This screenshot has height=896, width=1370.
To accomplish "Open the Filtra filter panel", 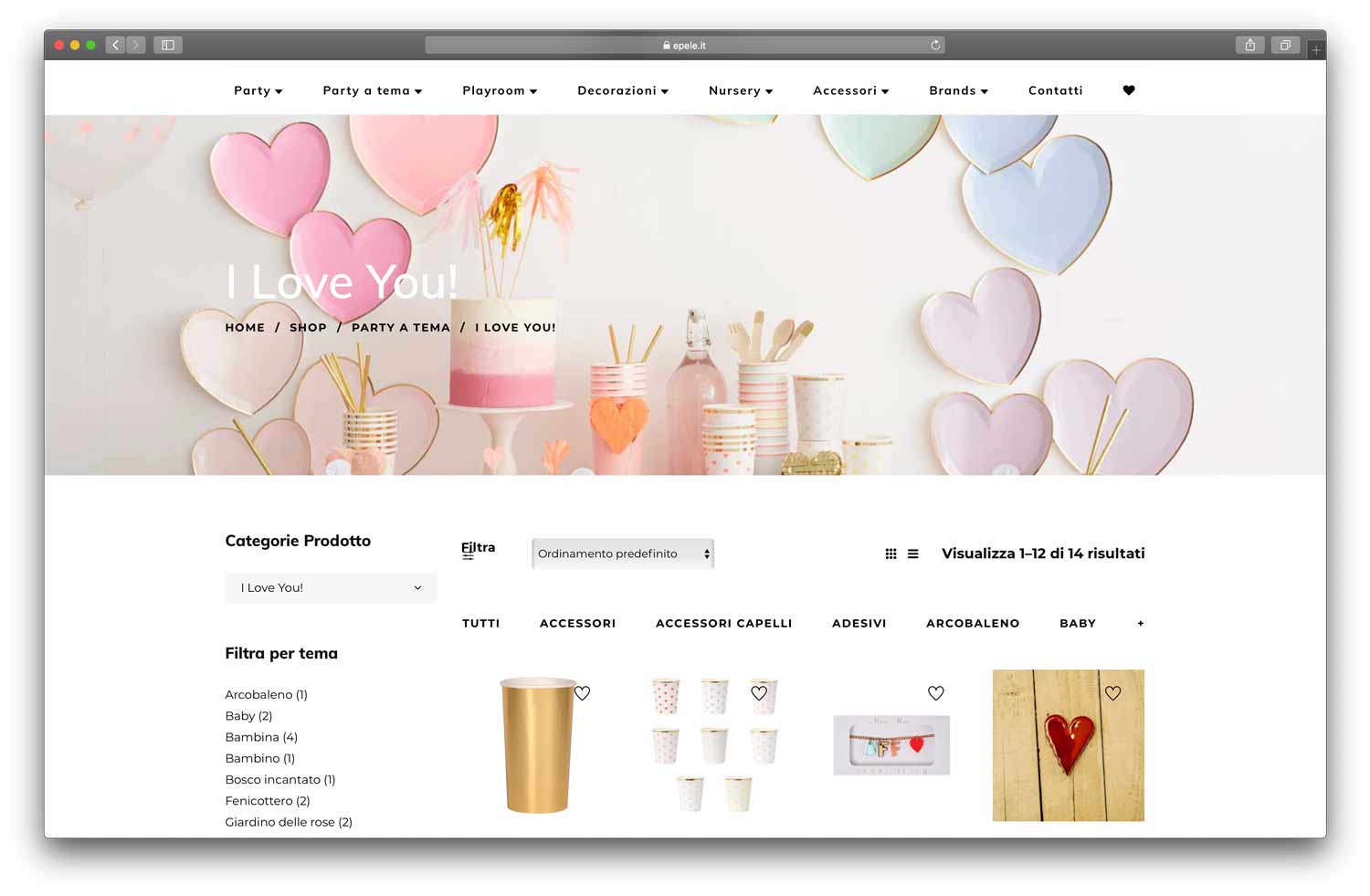I will pyautogui.click(x=478, y=549).
